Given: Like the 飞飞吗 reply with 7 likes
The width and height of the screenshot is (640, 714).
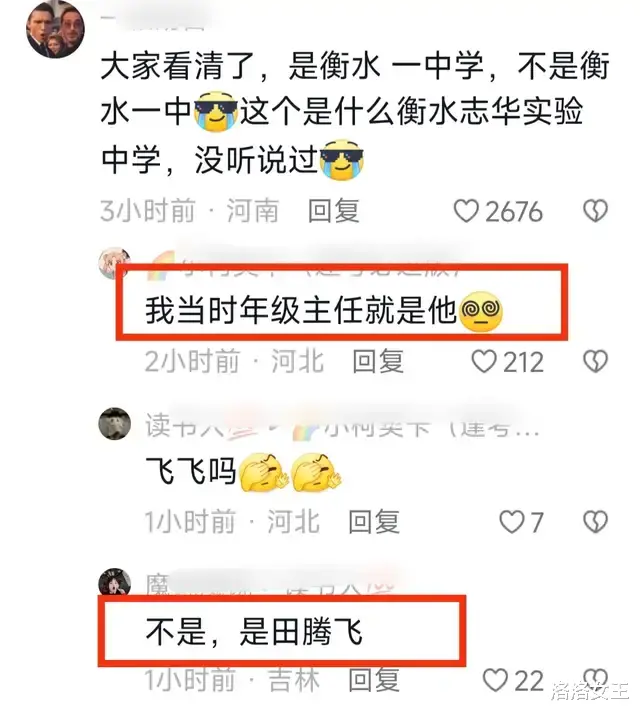Looking at the screenshot, I should (x=512, y=521).
